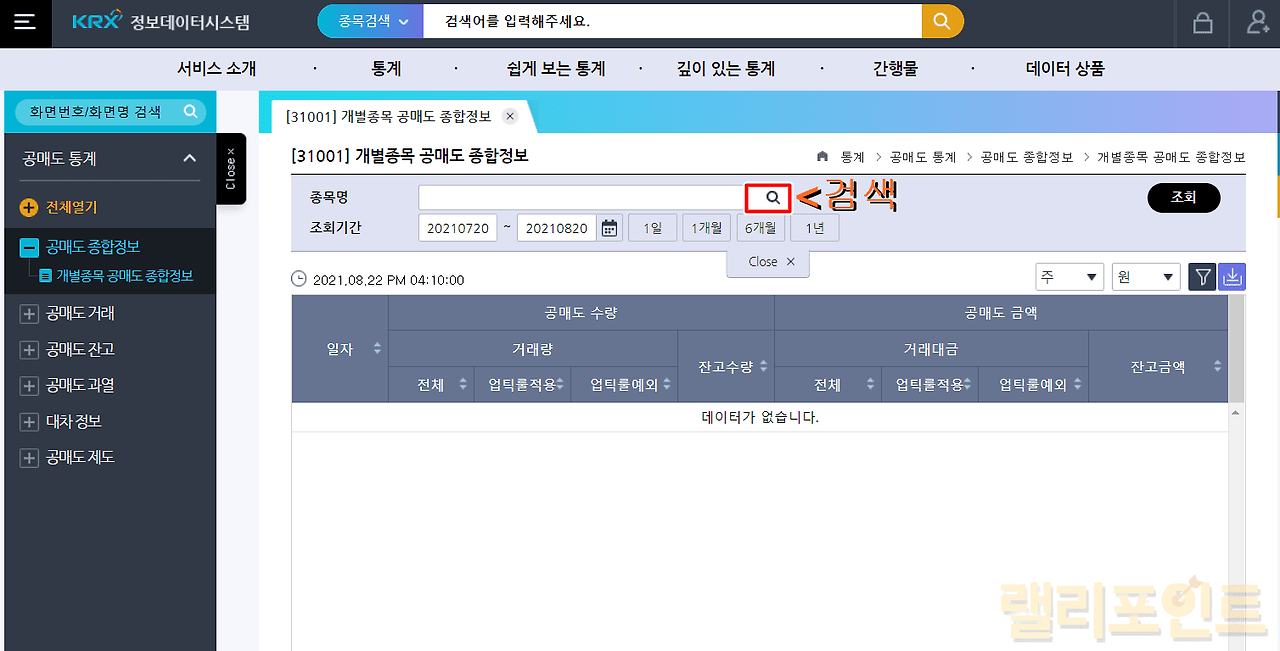1280x651 pixels.
Task: Select the 1개월 period button
Action: coord(707,228)
